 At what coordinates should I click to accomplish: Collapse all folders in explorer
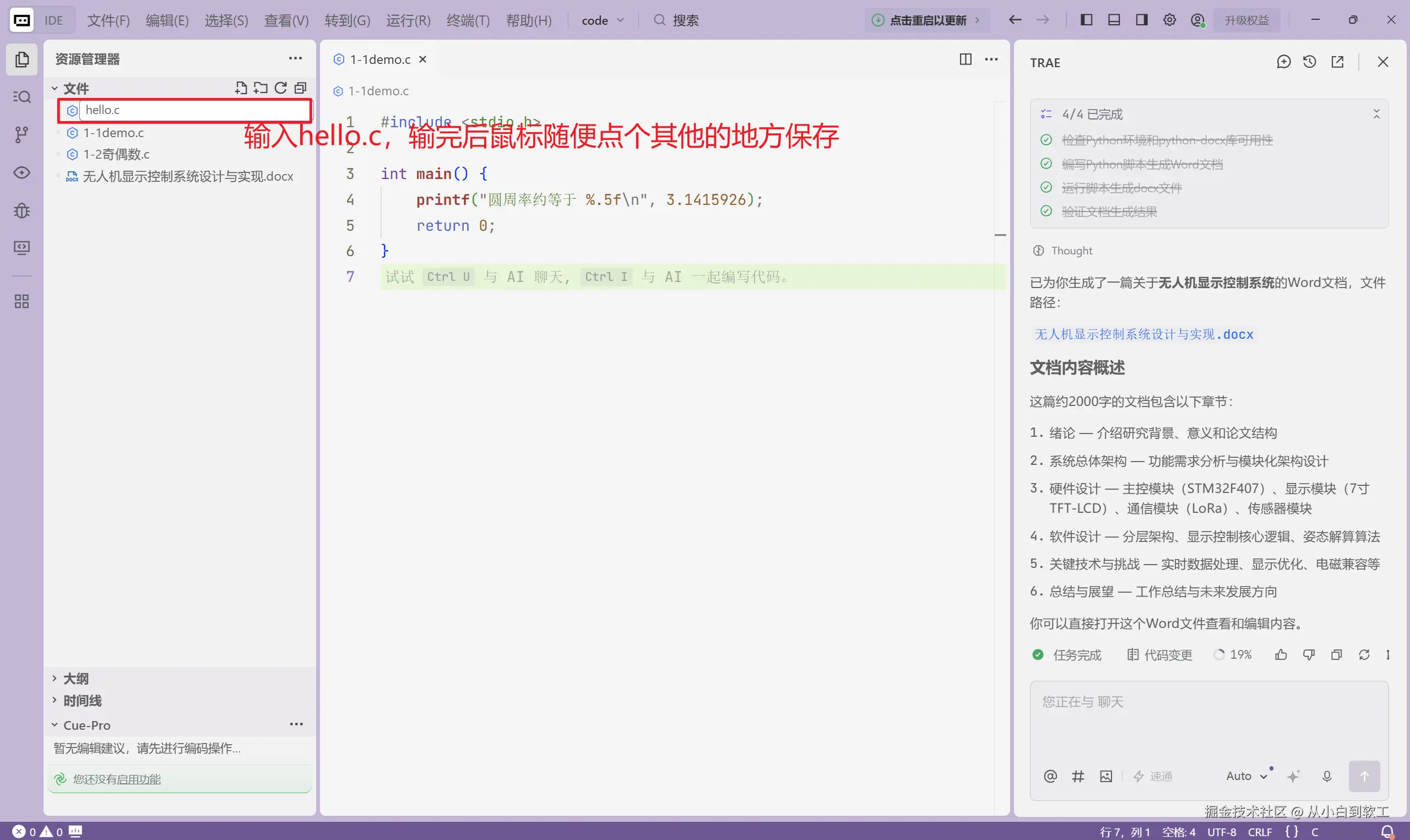coord(300,88)
